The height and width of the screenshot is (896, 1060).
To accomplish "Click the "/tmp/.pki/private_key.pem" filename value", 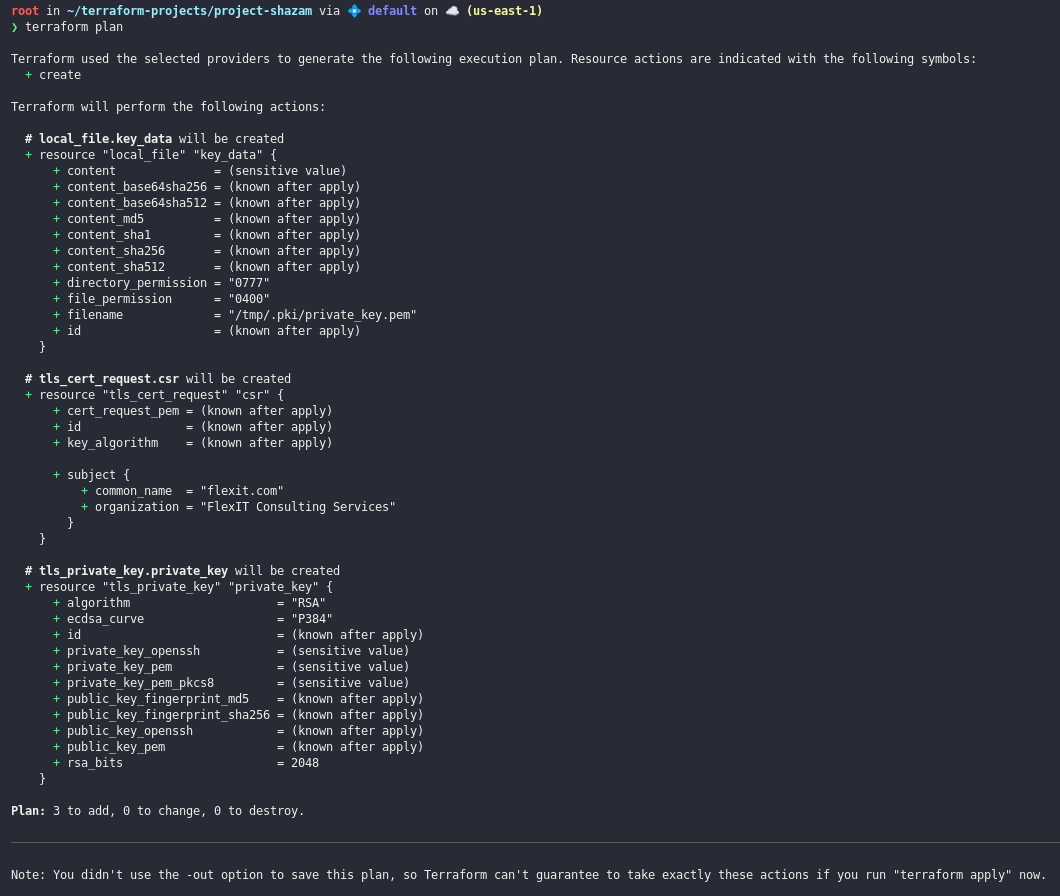I will pos(322,315).
